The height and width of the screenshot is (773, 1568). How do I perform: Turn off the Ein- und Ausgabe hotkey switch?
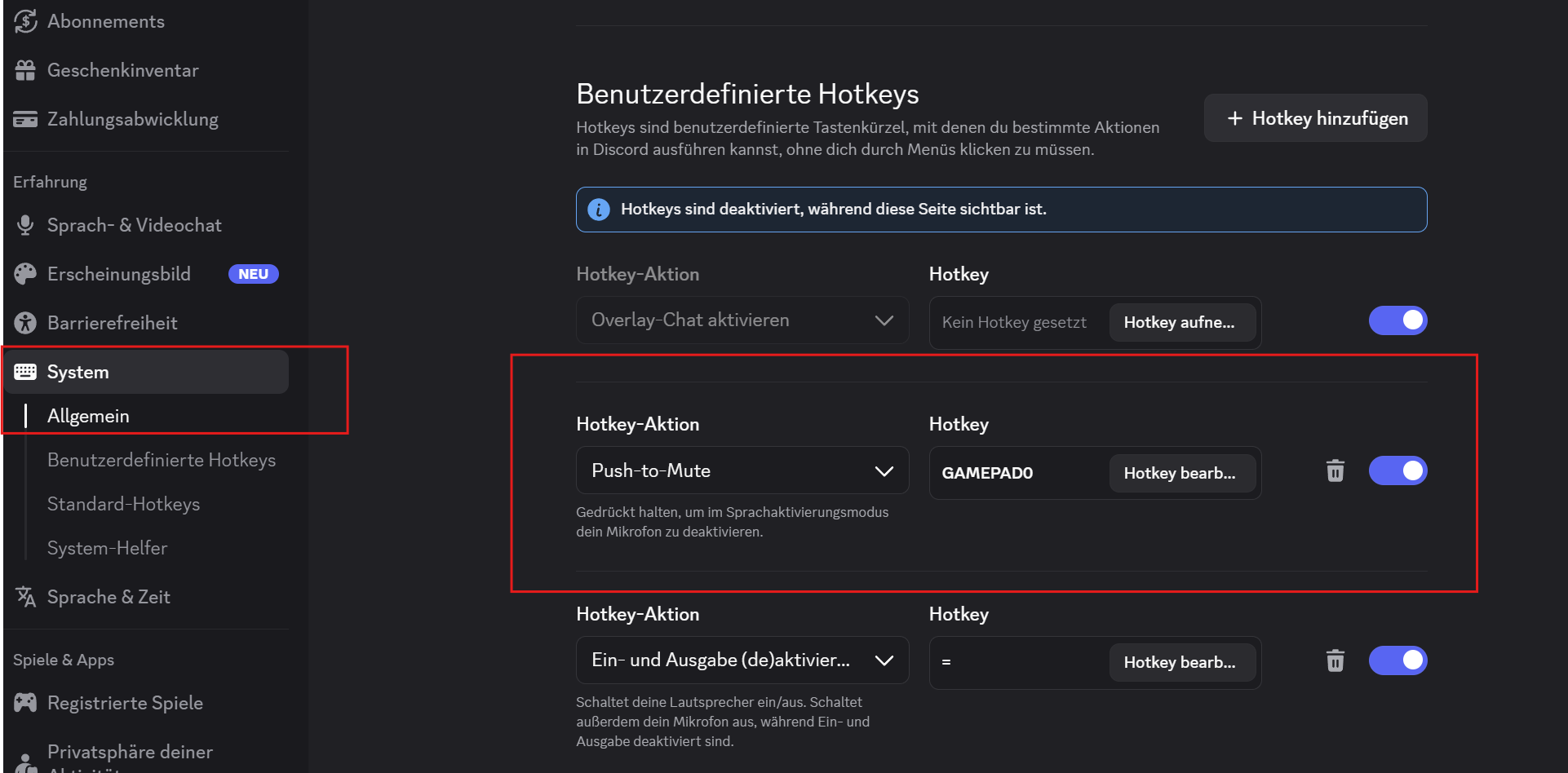[x=1398, y=660]
